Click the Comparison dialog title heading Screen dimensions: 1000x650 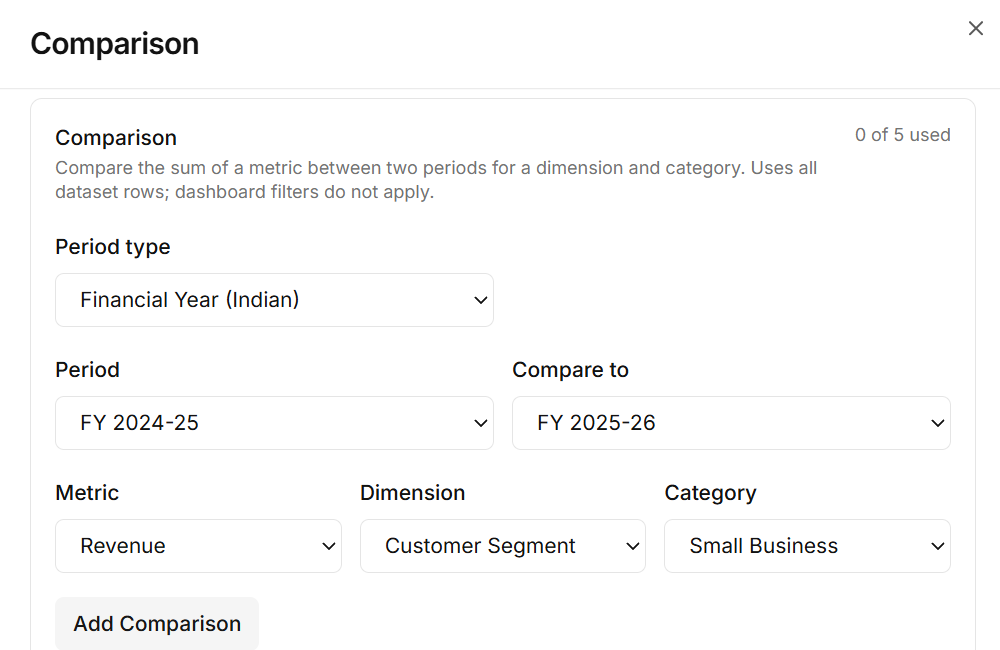pos(115,44)
